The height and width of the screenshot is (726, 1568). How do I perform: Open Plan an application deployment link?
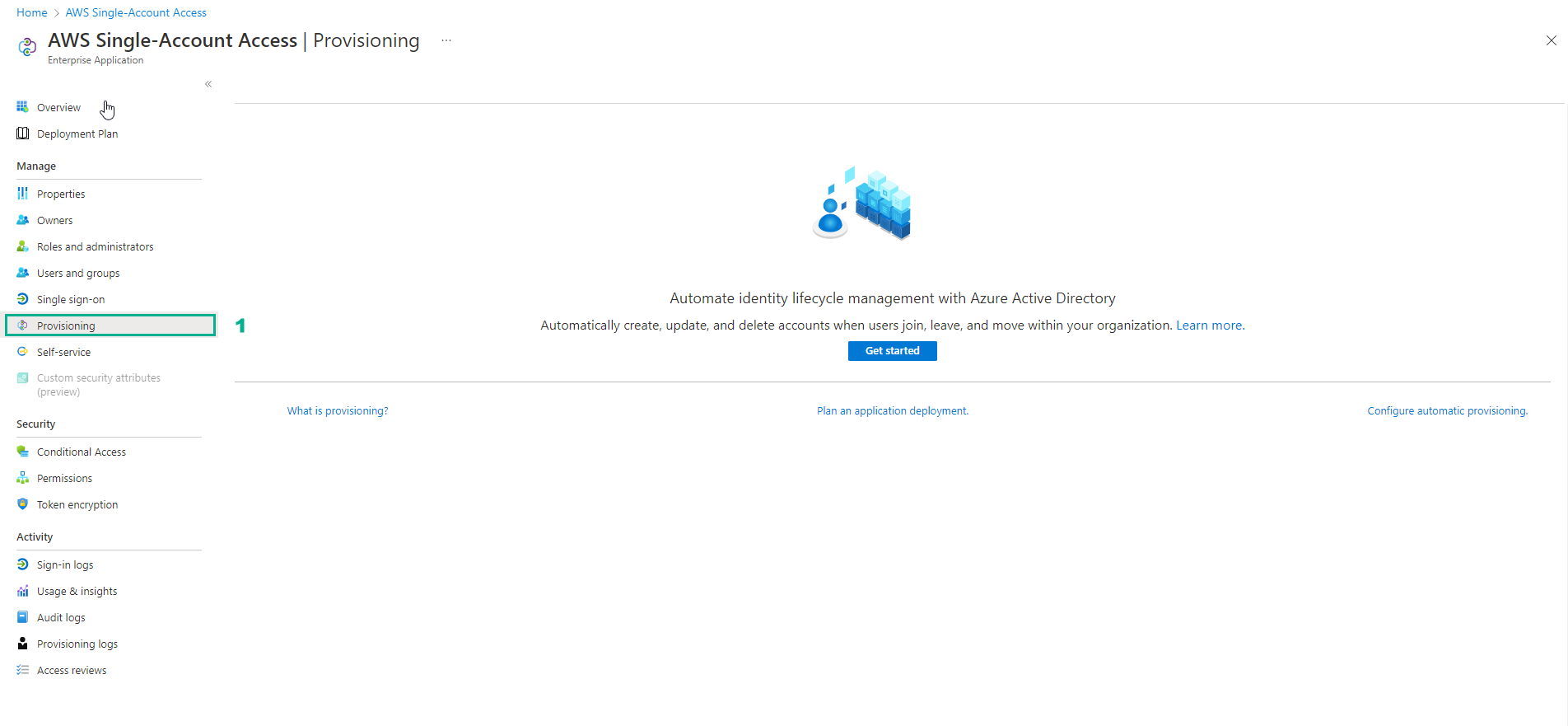[893, 411]
